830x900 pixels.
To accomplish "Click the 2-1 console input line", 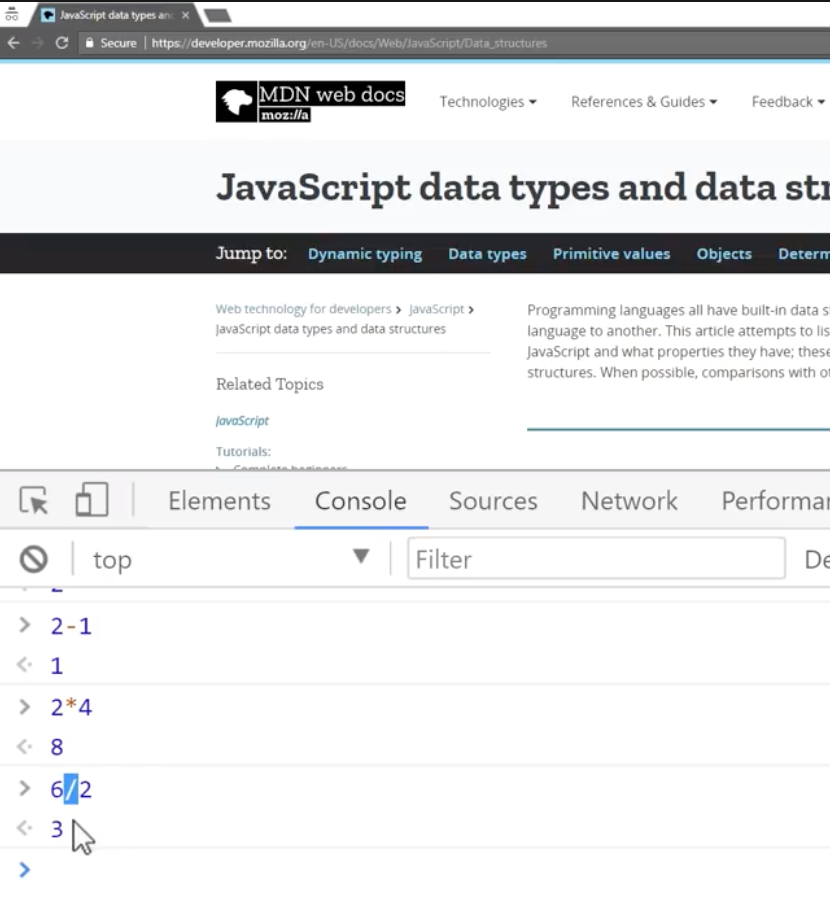I will [x=71, y=626].
